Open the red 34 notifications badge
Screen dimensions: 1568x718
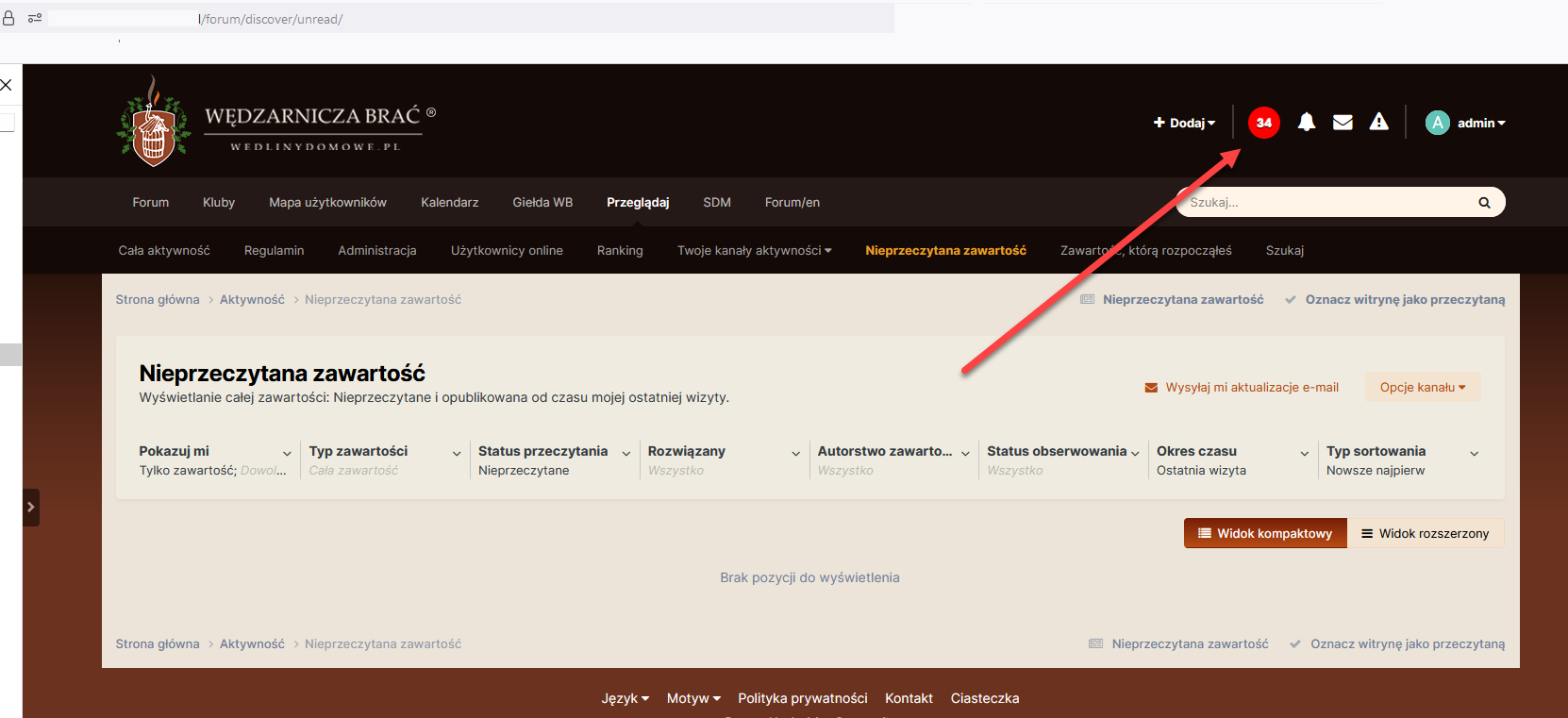point(1264,123)
